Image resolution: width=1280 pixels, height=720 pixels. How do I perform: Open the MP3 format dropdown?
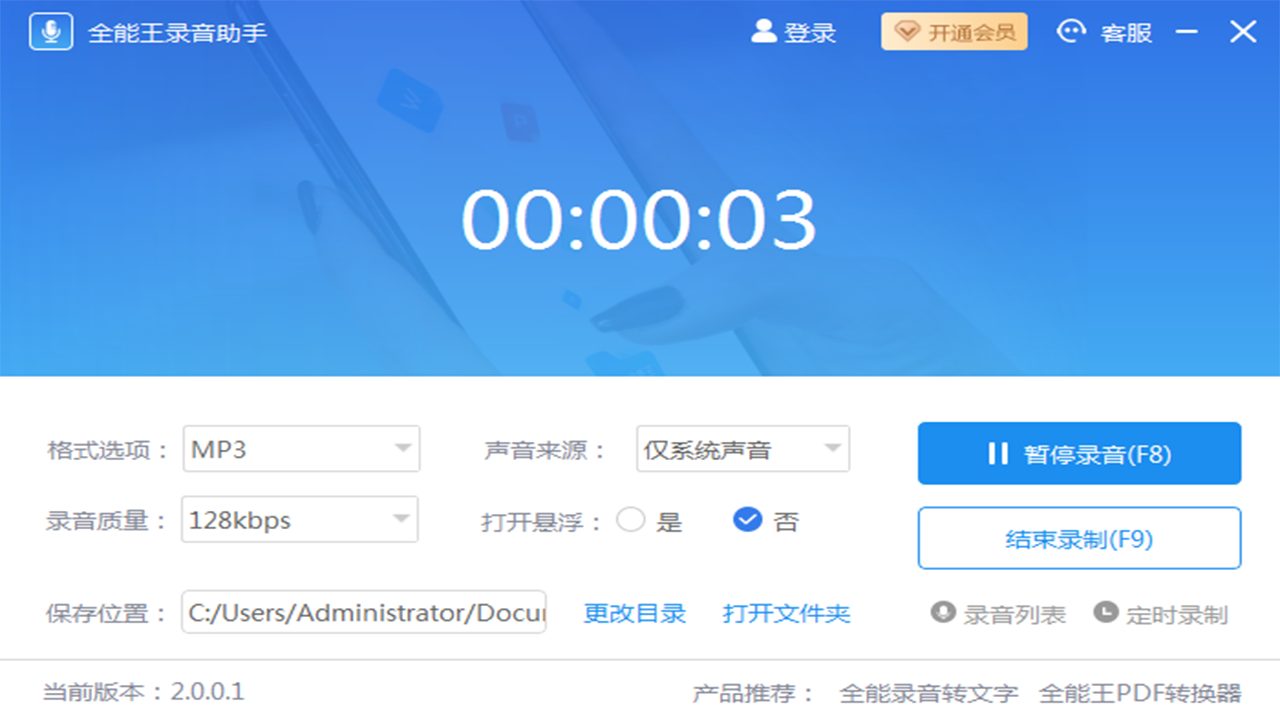point(300,449)
